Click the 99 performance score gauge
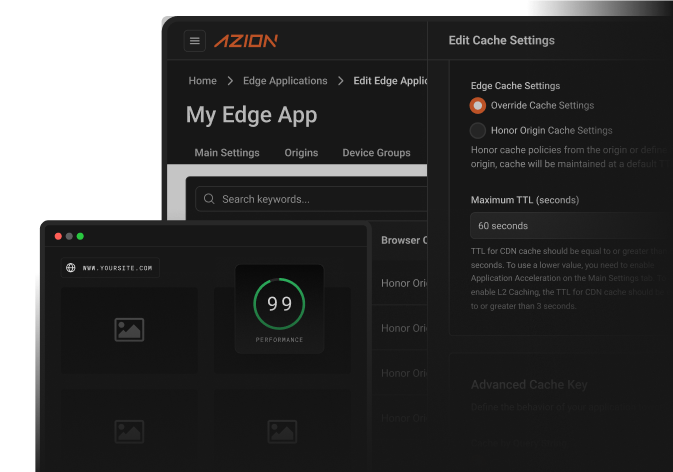The width and height of the screenshot is (673, 472). coord(279,304)
